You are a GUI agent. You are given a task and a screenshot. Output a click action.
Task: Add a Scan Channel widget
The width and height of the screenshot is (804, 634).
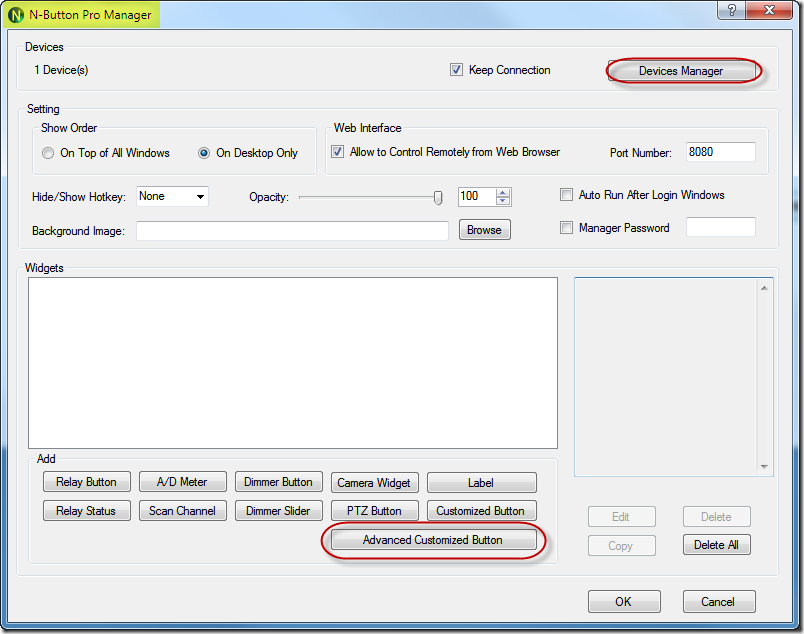[x=182, y=511]
